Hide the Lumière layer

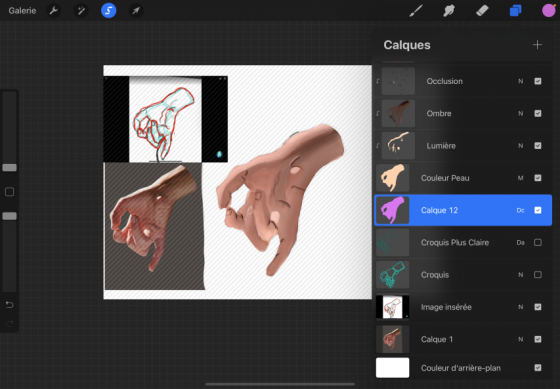538,146
